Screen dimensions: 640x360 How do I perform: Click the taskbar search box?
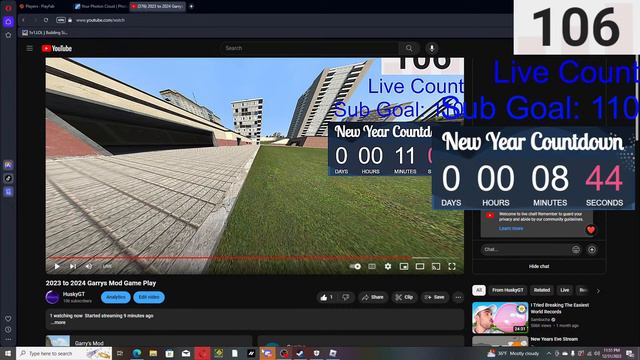pyautogui.click(x=64, y=353)
